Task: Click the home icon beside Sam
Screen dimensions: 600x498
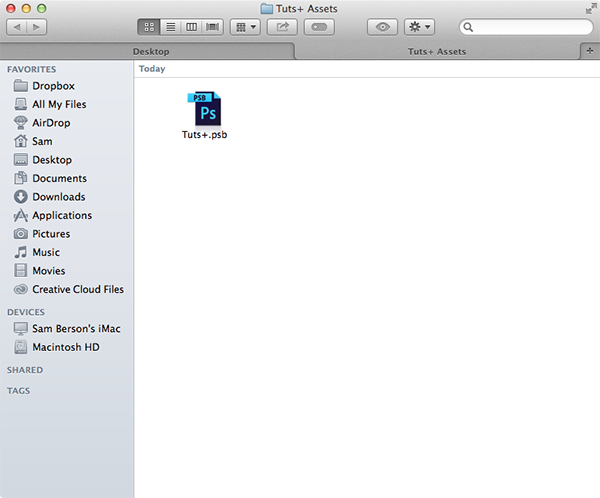Action: click(21, 141)
